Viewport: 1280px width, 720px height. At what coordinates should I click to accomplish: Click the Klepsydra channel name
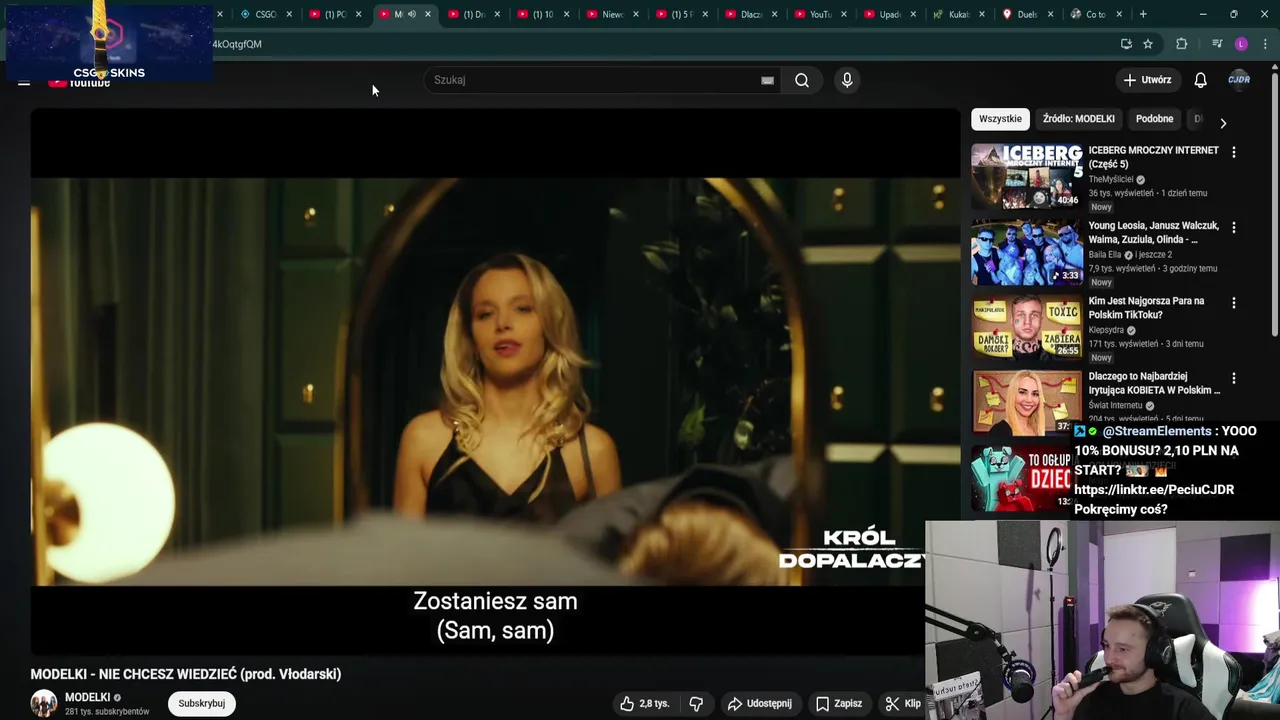pyautogui.click(x=1106, y=330)
